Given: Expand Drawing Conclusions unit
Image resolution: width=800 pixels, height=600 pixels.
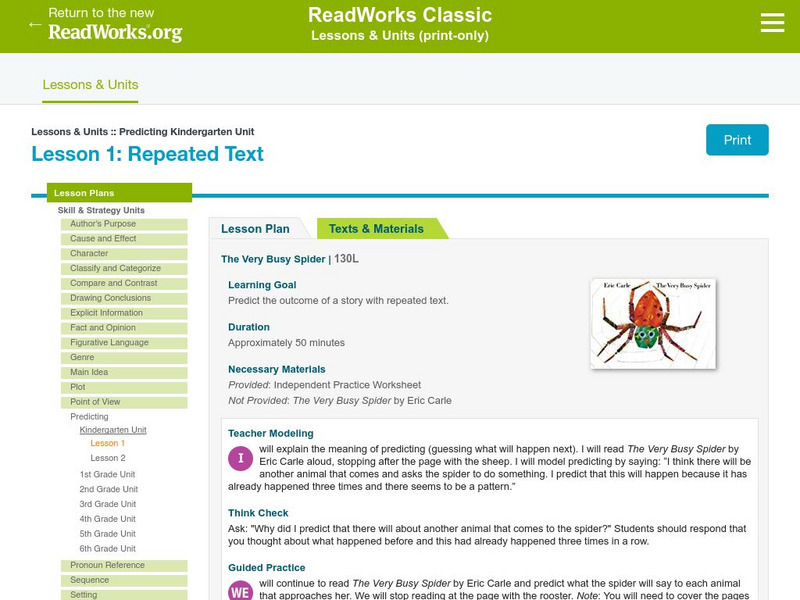Looking at the screenshot, I should tap(124, 298).
